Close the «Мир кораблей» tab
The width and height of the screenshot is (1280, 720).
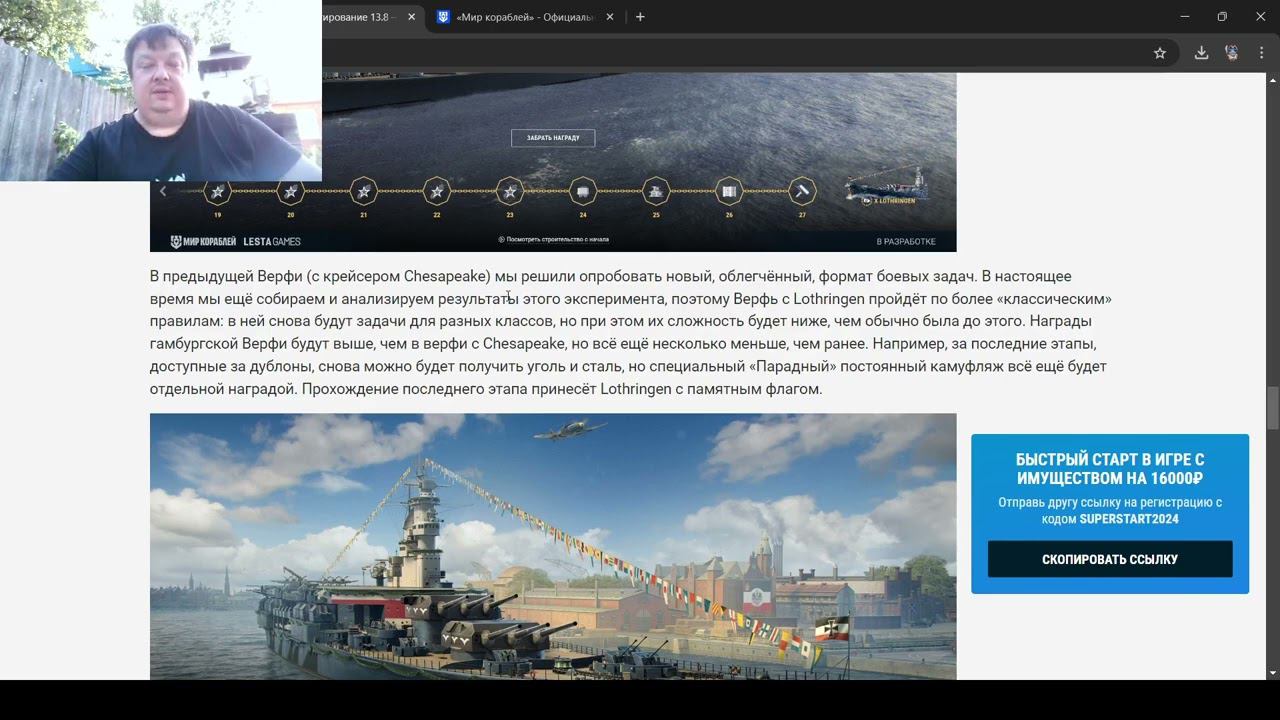pyautogui.click(x=610, y=17)
